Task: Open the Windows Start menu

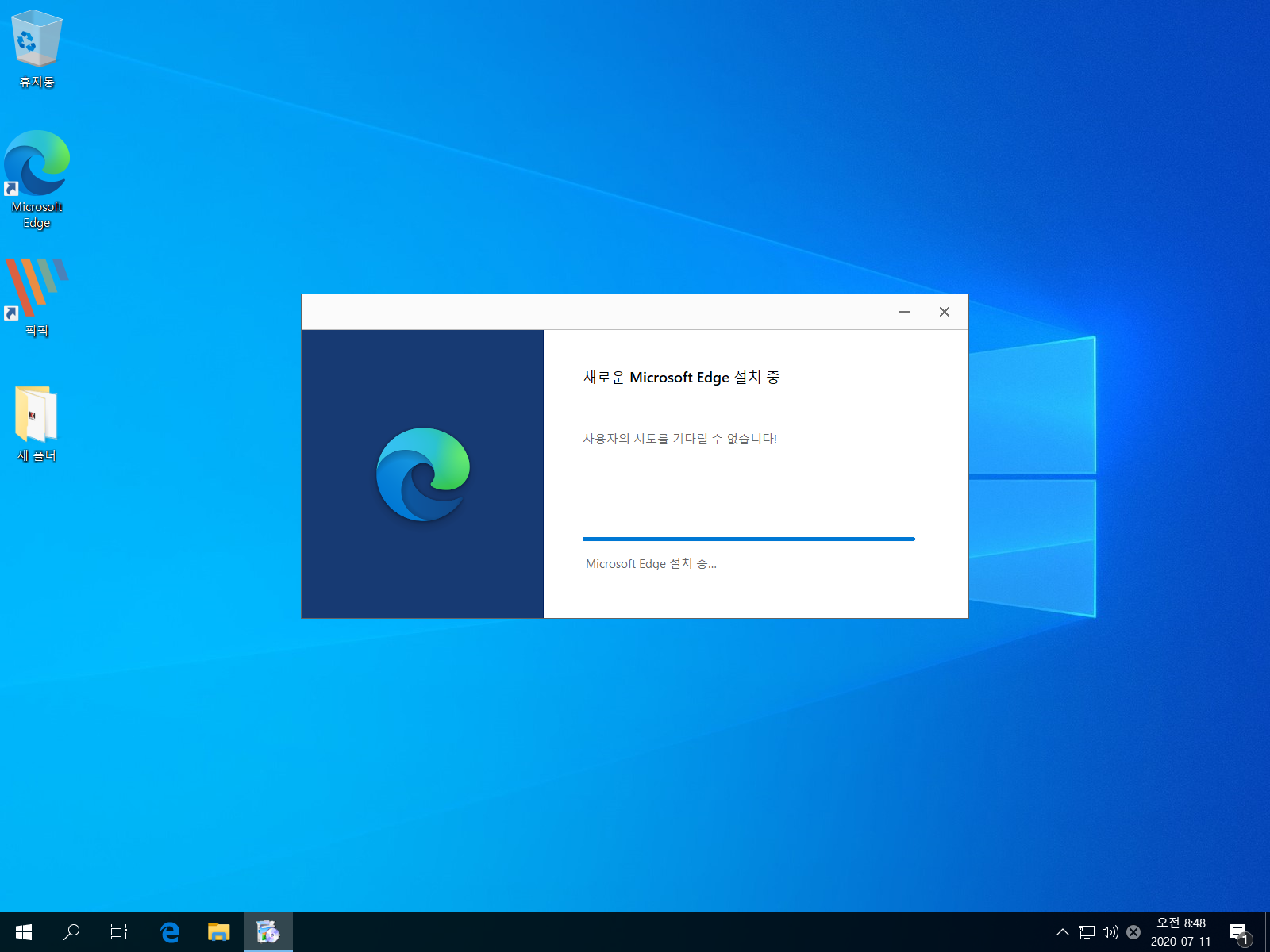Action: (x=24, y=932)
